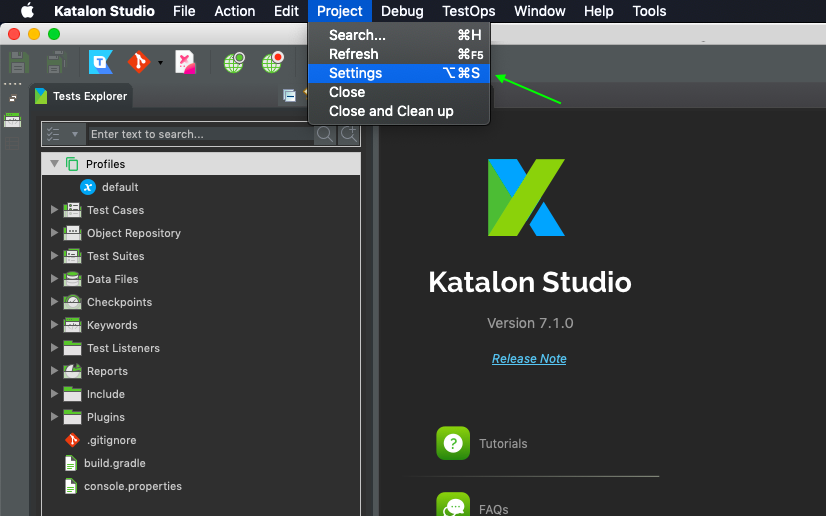Collapse the Profiles tree node

[54, 164]
